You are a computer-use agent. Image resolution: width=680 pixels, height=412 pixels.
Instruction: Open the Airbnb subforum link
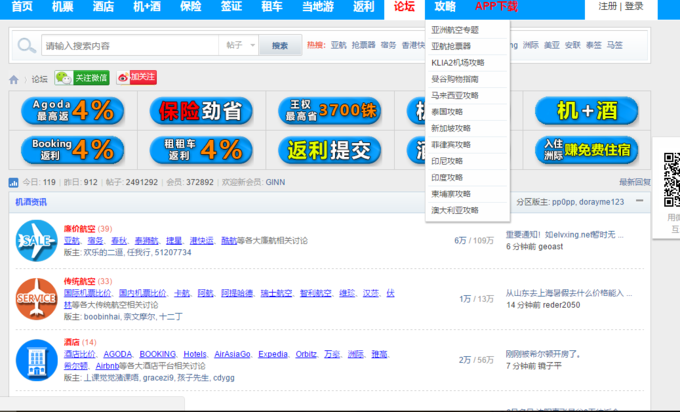coord(107,366)
